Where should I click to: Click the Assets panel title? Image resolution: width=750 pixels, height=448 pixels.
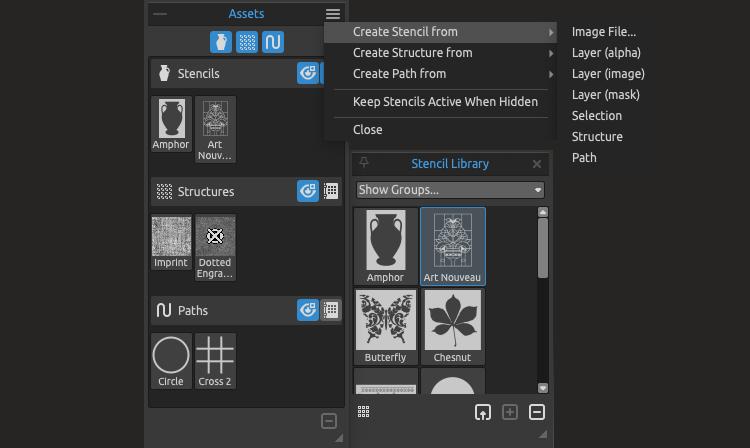point(246,14)
